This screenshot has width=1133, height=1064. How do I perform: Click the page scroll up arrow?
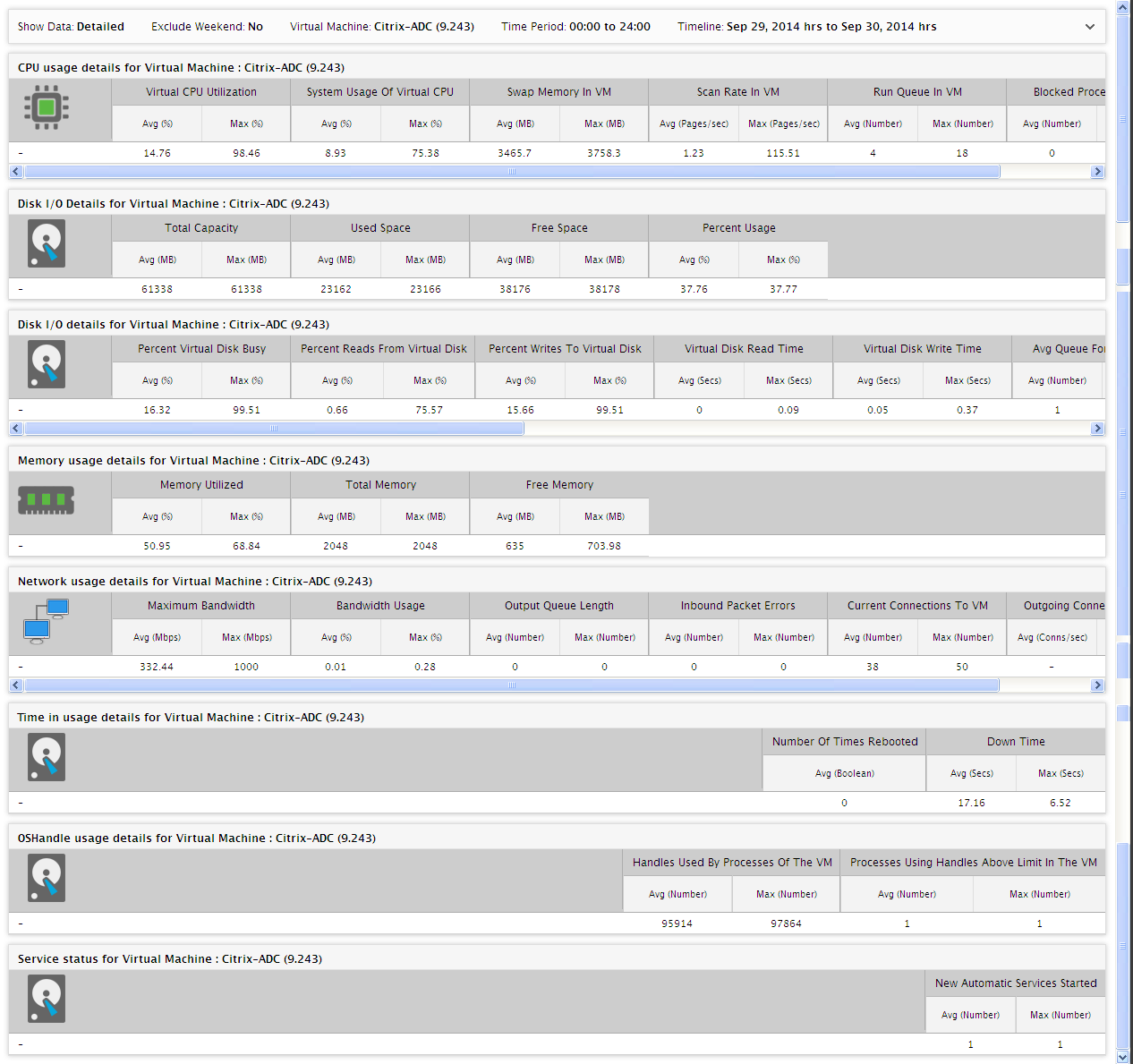tap(1123, 7)
